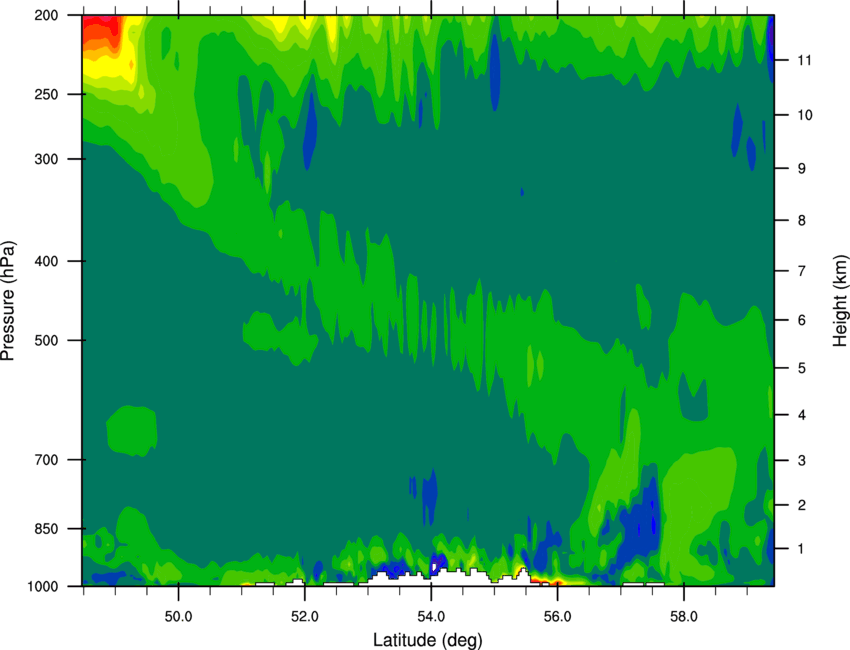Click the 850 pressure tick label
Viewport: 850px width, 650px height.
[x=46, y=528]
